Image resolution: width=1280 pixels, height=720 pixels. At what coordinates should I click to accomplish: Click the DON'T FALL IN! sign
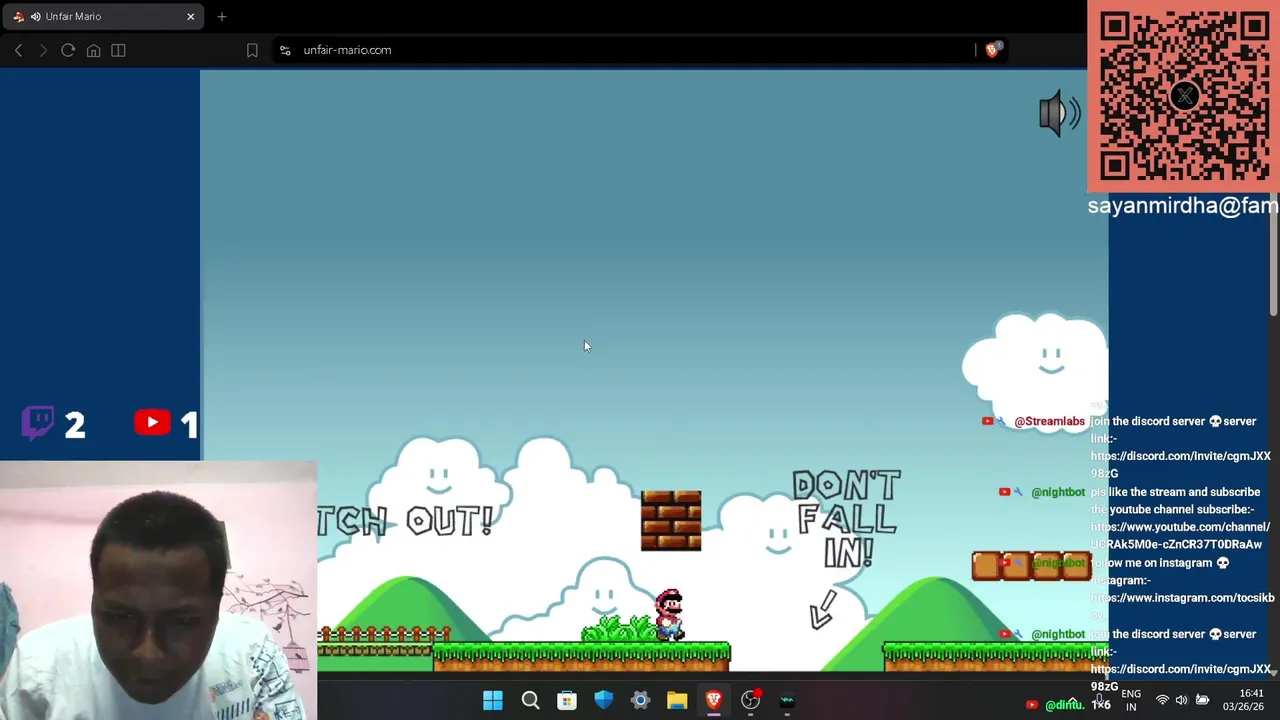coord(847,519)
